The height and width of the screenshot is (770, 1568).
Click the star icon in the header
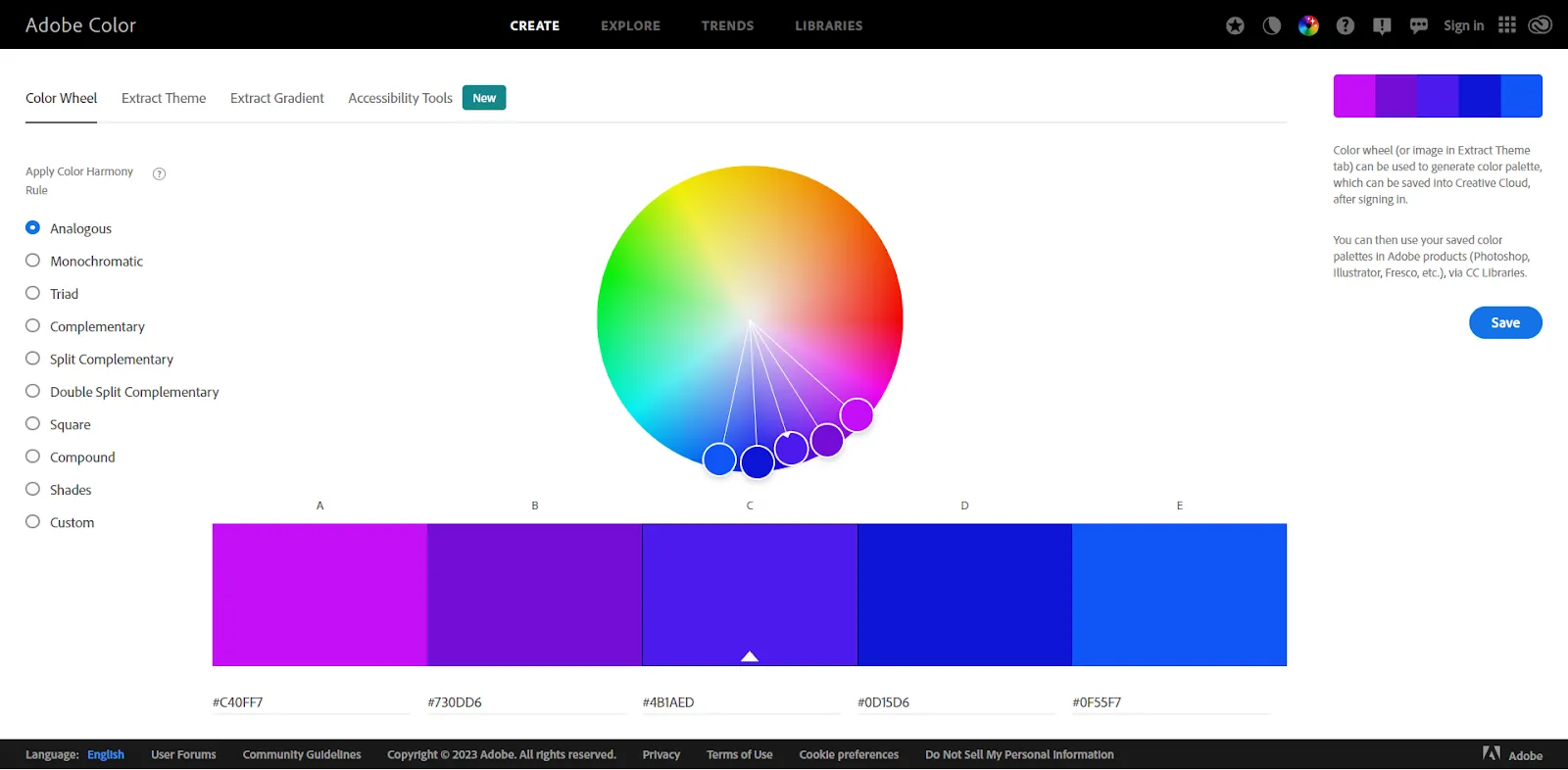(x=1235, y=25)
